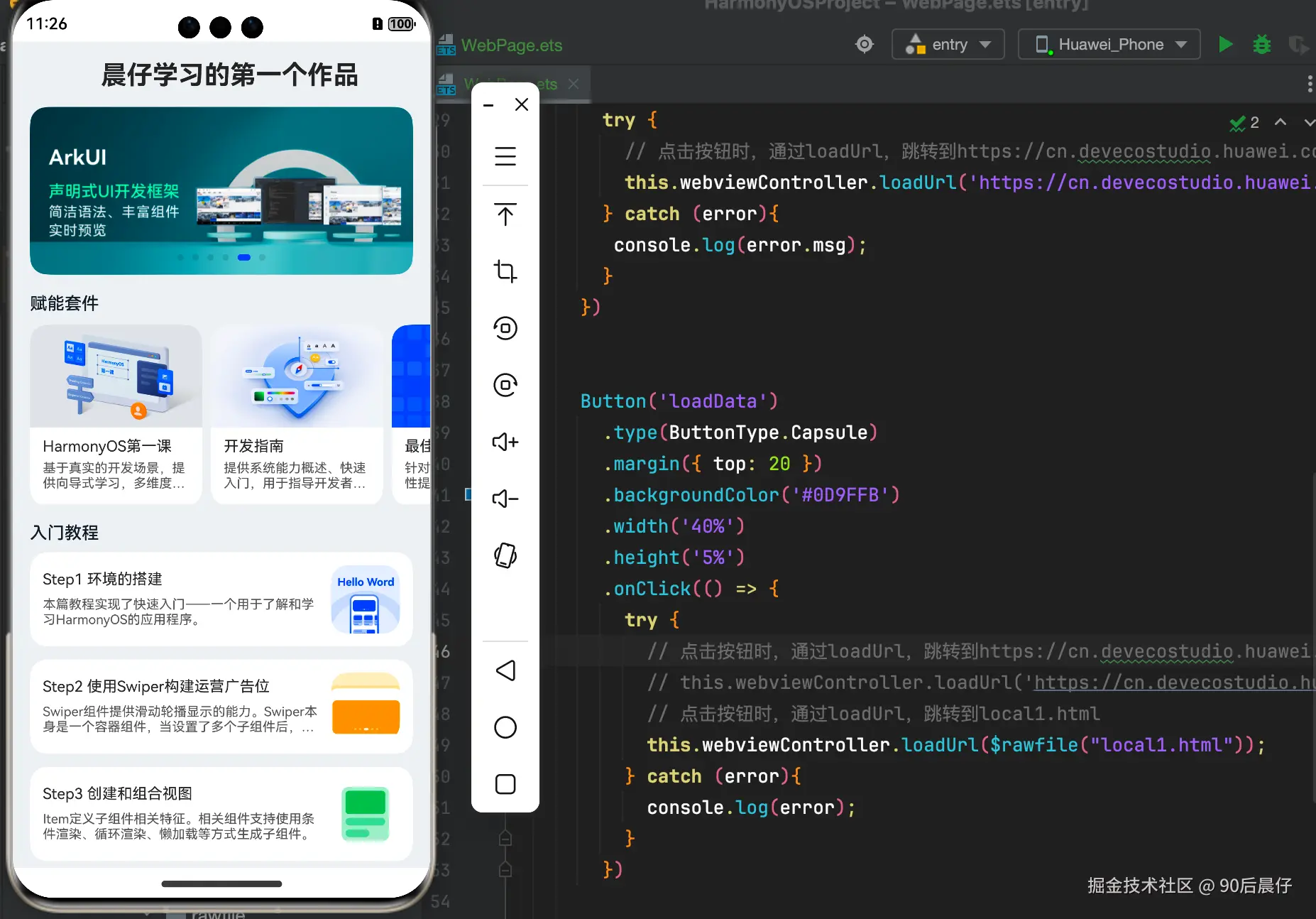Click the rotate counterclockwise icon in emulator toolbar
This screenshot has height=919, width=1316.
pos(505,328)
